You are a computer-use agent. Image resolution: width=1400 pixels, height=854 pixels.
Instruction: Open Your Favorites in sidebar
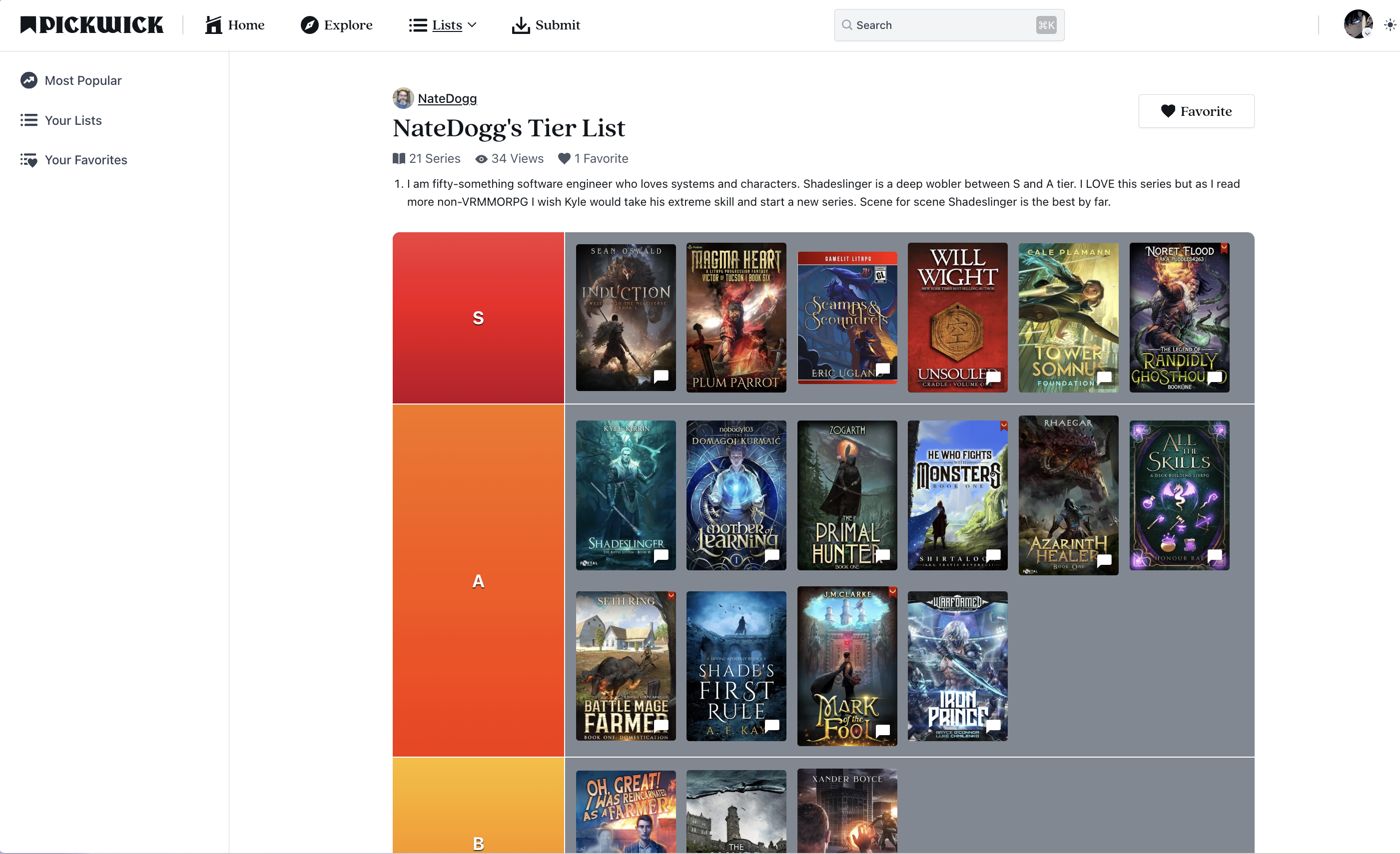pos(74,160)
